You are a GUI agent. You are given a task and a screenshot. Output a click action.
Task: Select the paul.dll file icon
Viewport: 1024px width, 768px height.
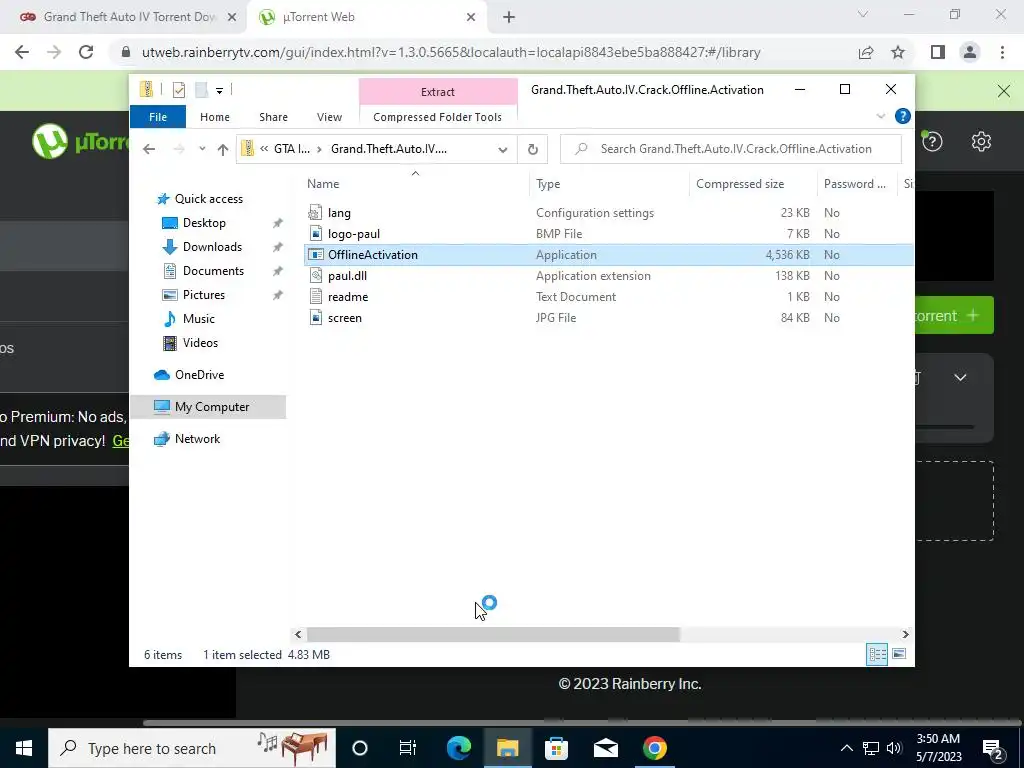315,276
